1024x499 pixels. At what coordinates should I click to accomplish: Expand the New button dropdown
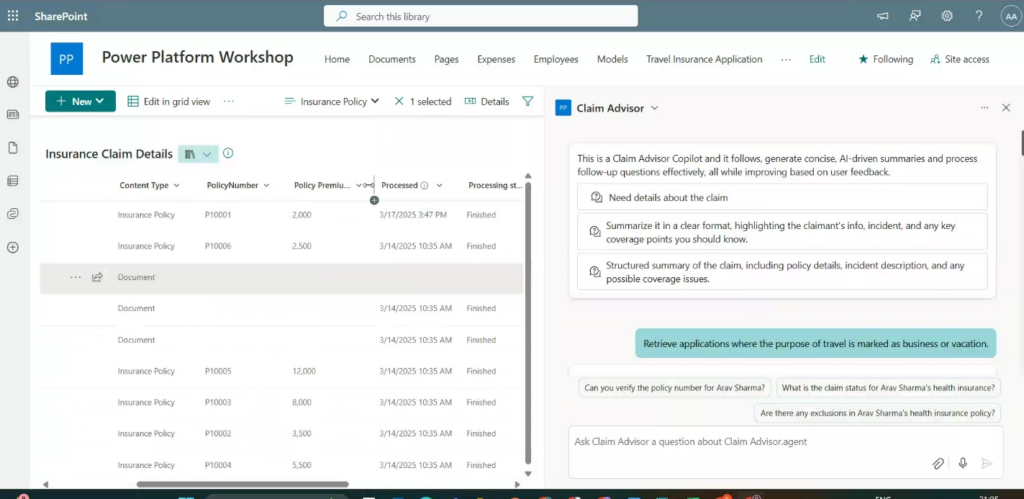coord(99,101)
